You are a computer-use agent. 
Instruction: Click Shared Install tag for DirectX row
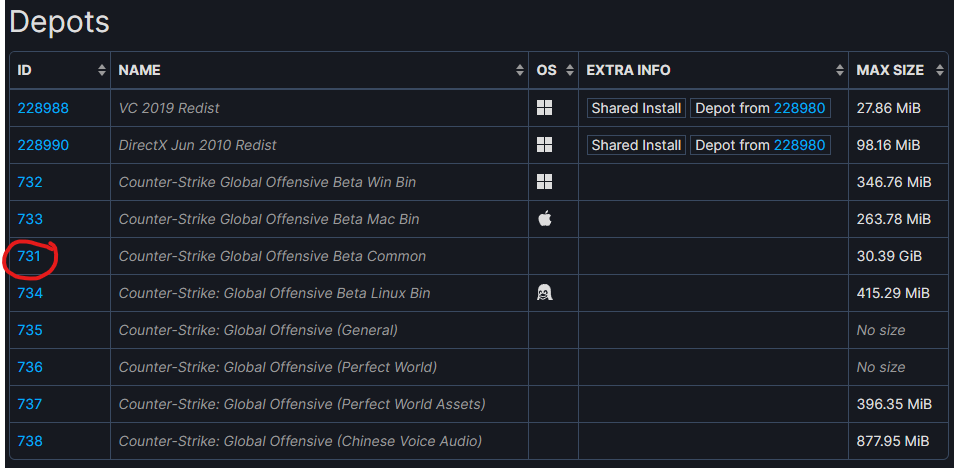(636, 145)
